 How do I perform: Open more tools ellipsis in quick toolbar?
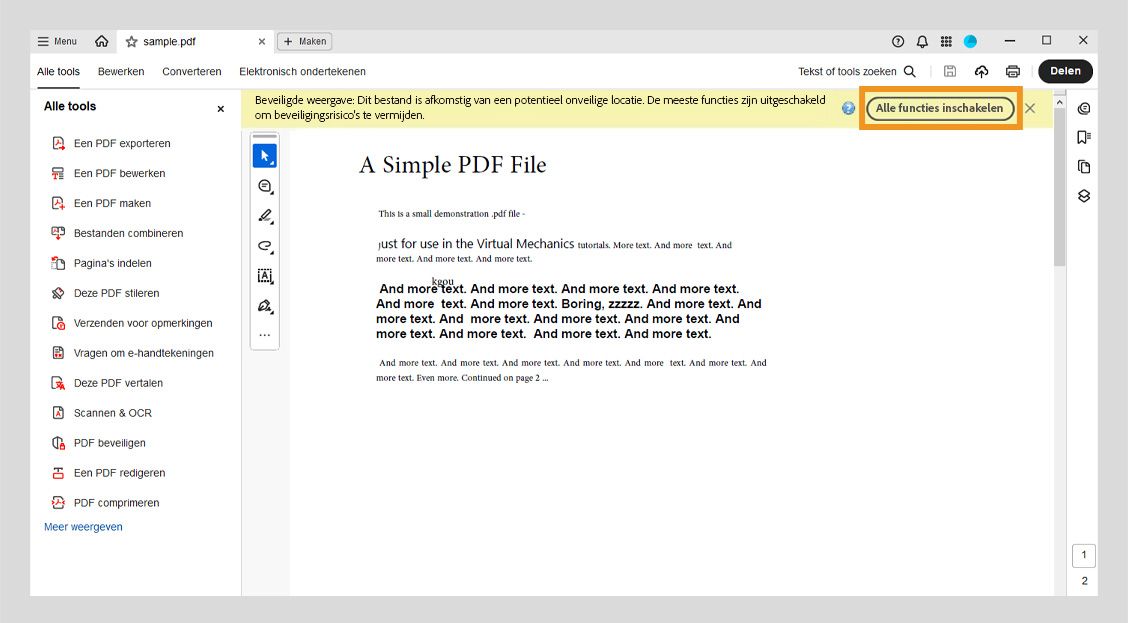point(265,335)
